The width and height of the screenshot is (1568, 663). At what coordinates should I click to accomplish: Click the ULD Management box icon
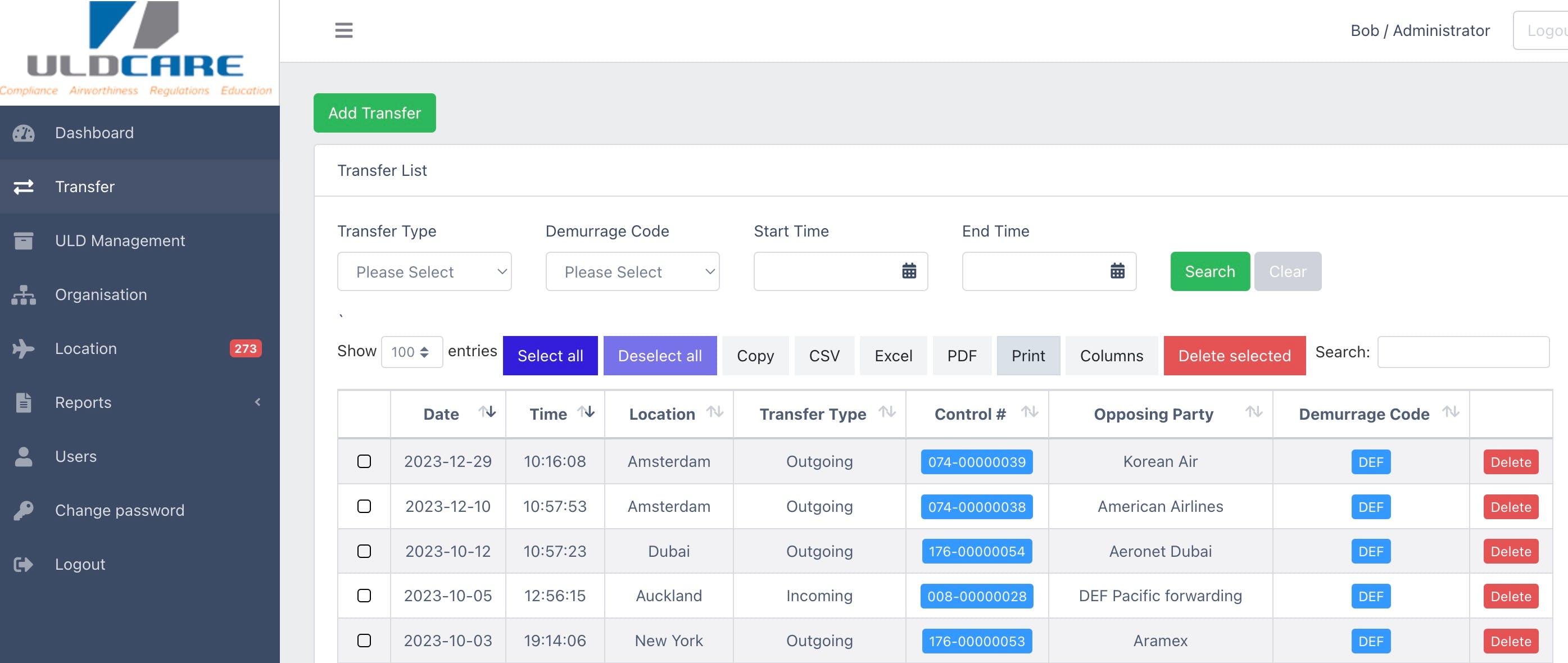pyautogui.click(x=24, y=240)
